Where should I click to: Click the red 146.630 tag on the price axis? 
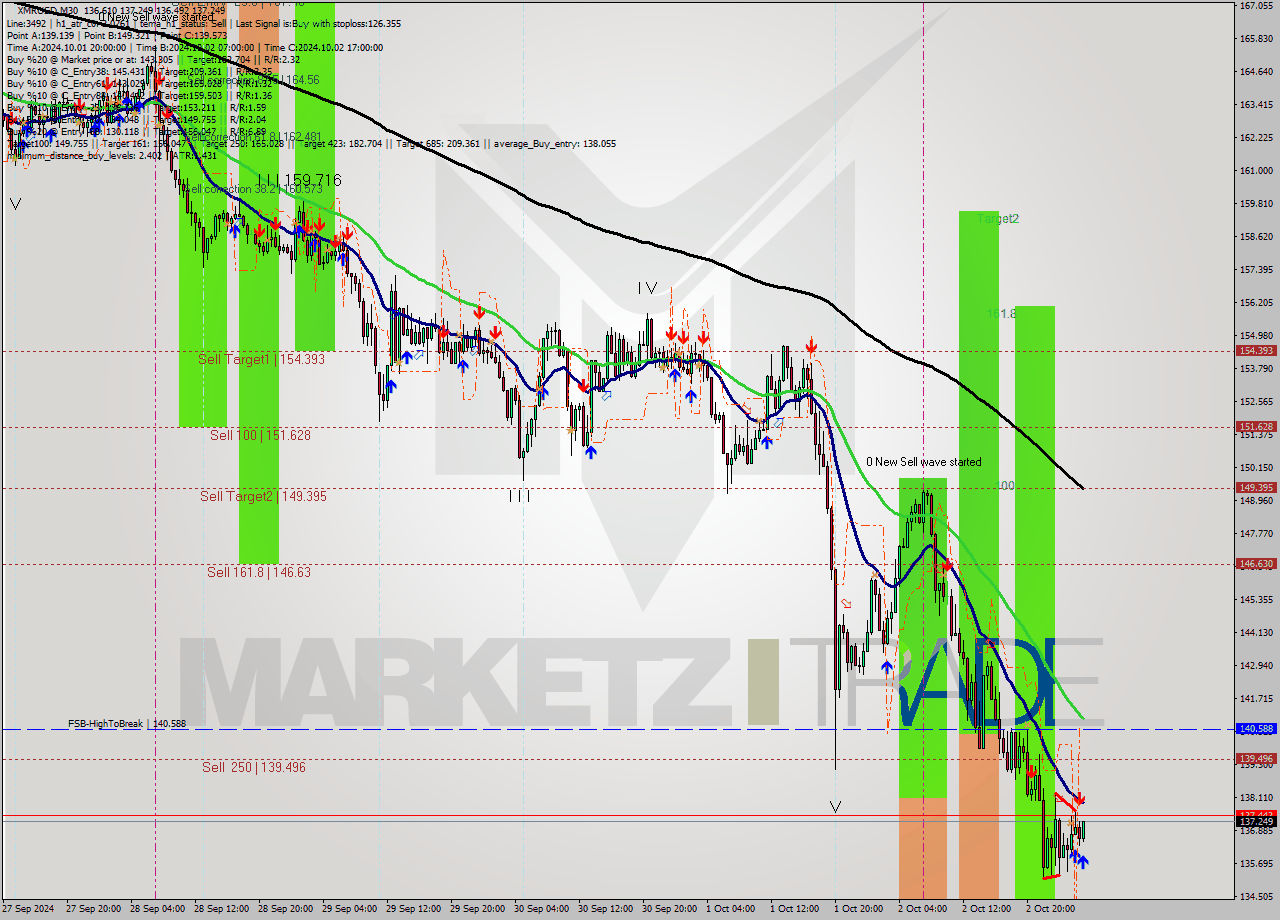click(x=1256, y=564)
